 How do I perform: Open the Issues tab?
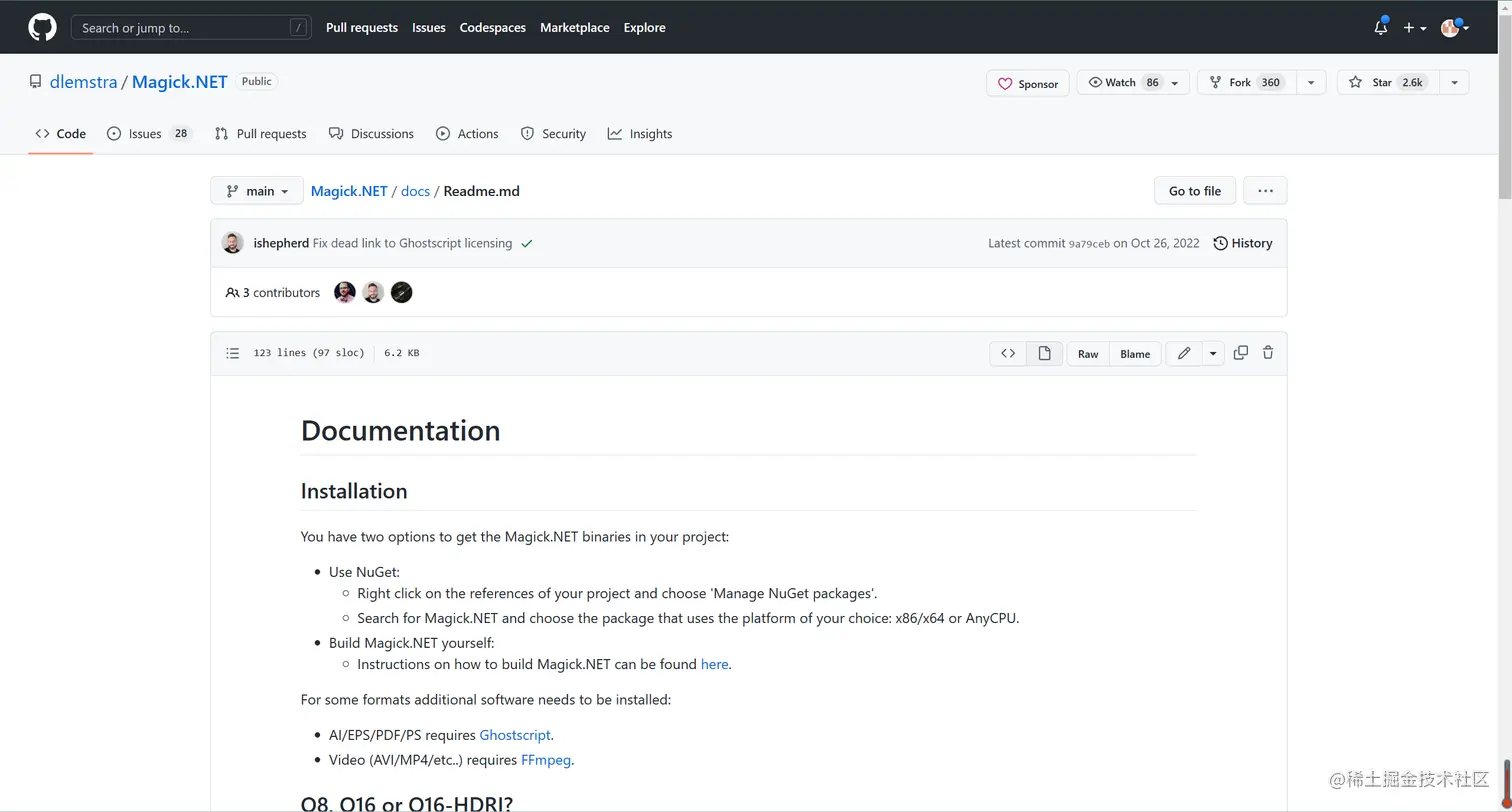[149, 134]
